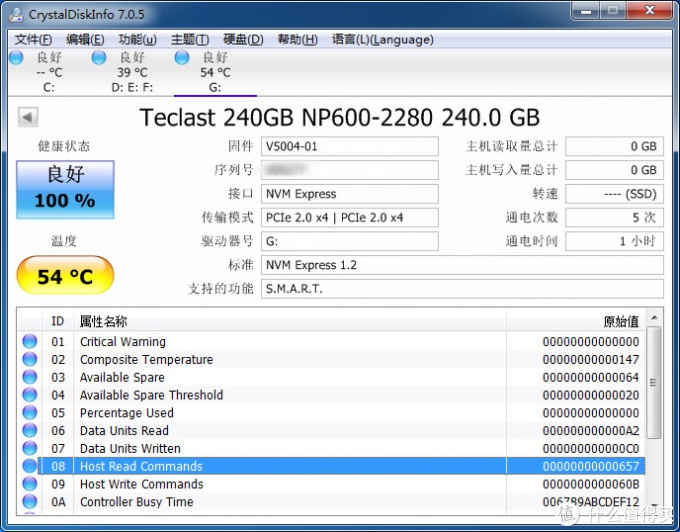Click the standard field NVM Express 1.2

pyautogui.click(x=462, y=265)
